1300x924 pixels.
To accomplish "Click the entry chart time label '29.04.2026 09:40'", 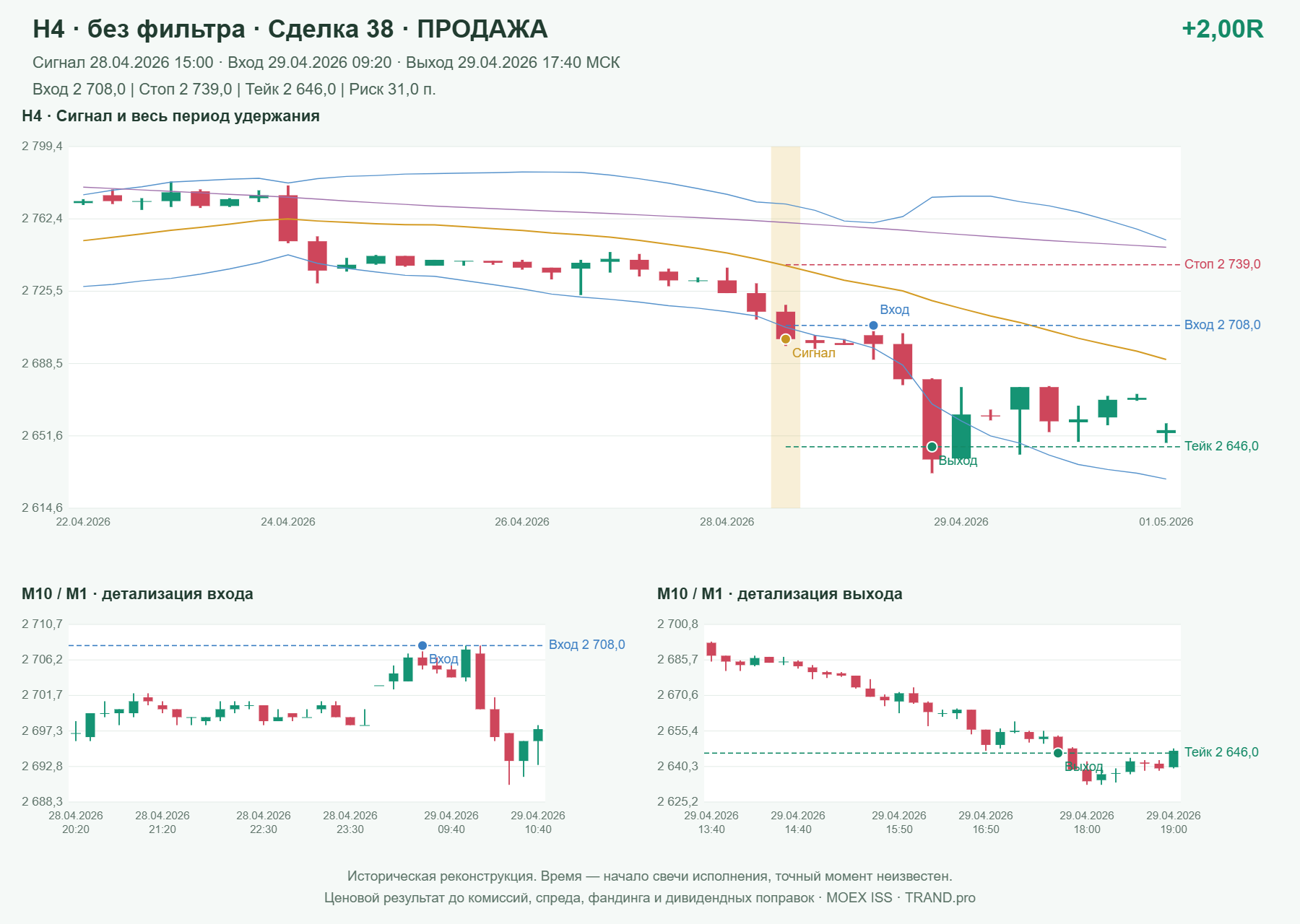I will (451, 822).
